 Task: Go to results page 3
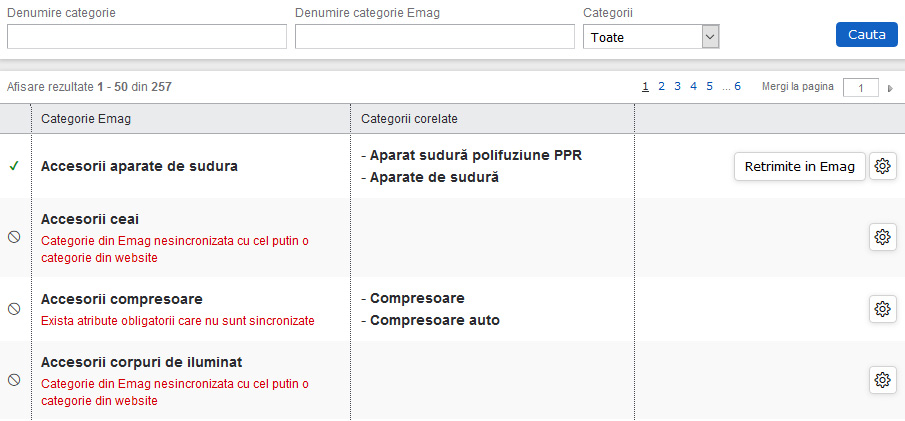(x=678, y=87)
